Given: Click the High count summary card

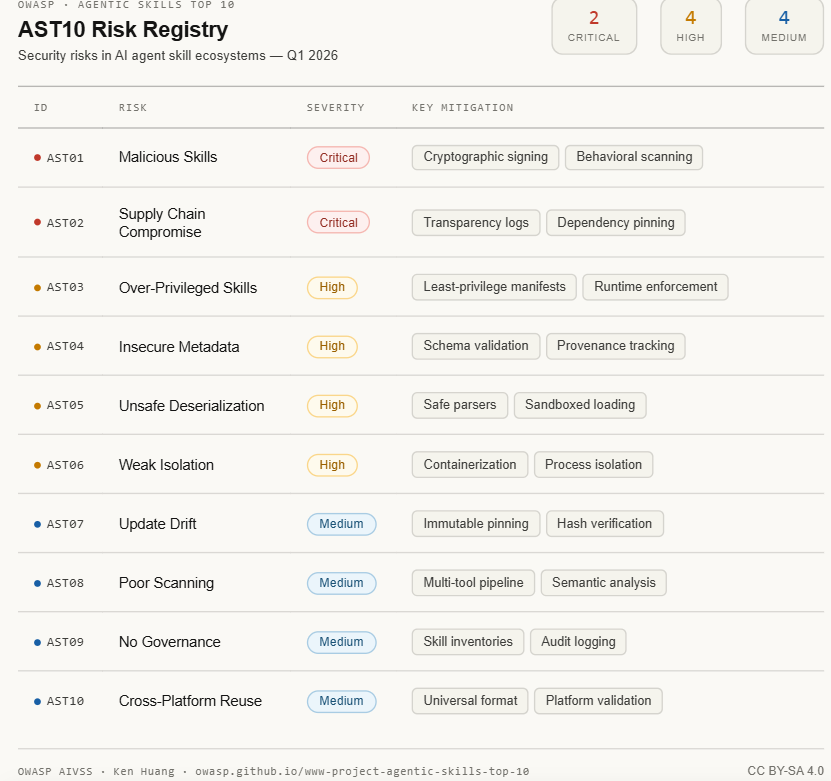Looking at the screenshot, I should (691, 26).
